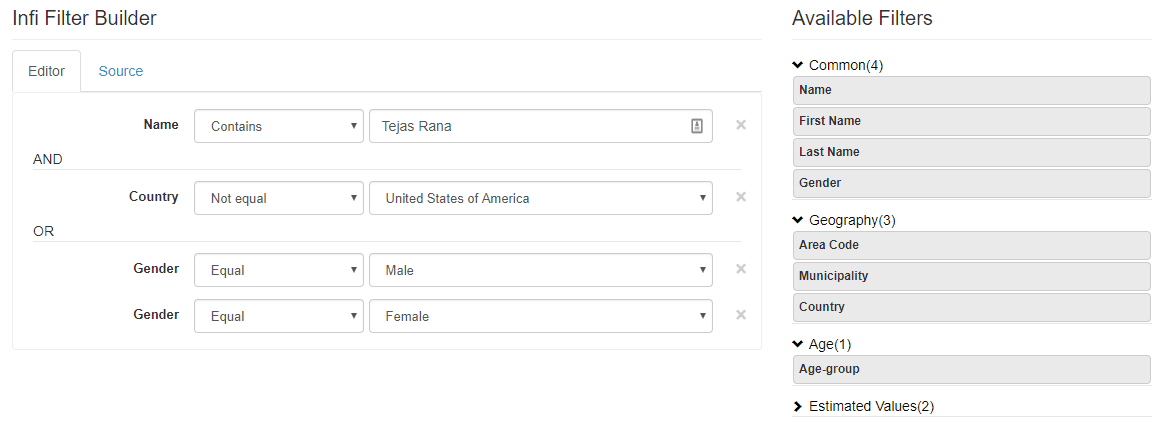Open the Gender value dropdown showing Female

(x=540, y=316)
